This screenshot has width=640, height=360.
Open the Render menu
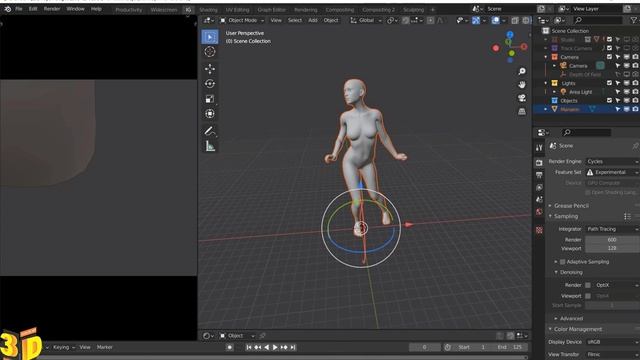[52, 9]
